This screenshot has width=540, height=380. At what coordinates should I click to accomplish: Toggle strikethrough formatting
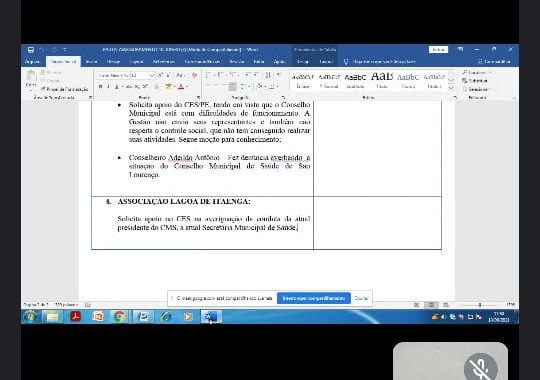[129, 86]
